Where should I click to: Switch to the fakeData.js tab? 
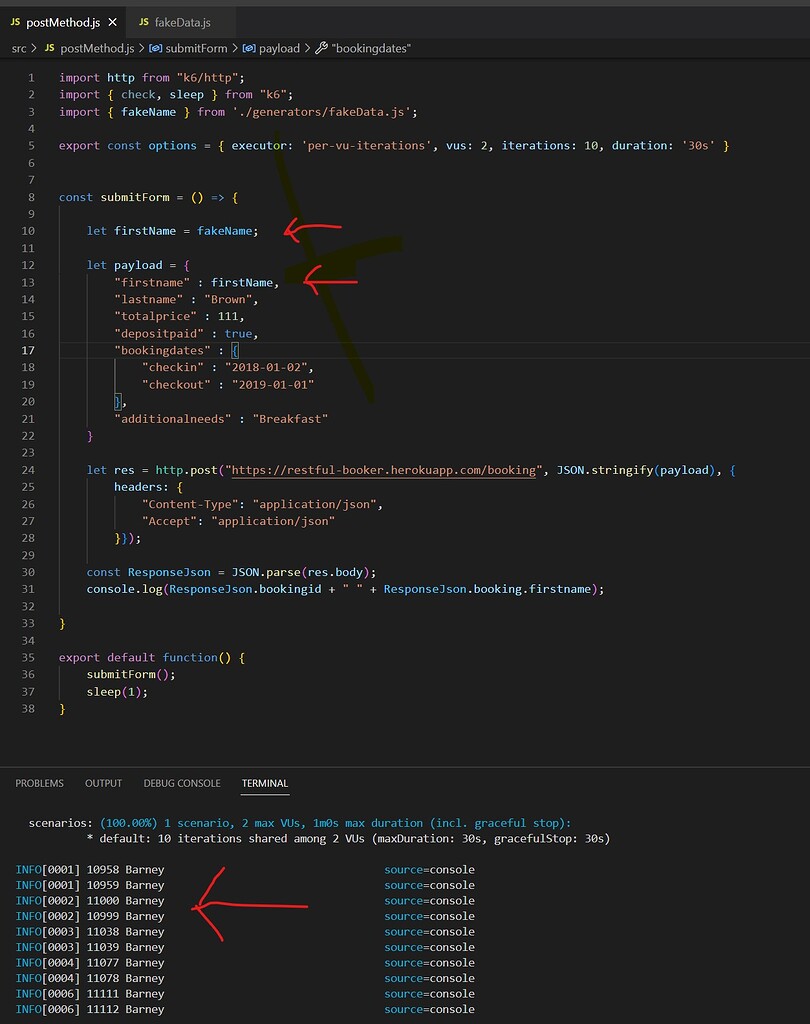174,22
